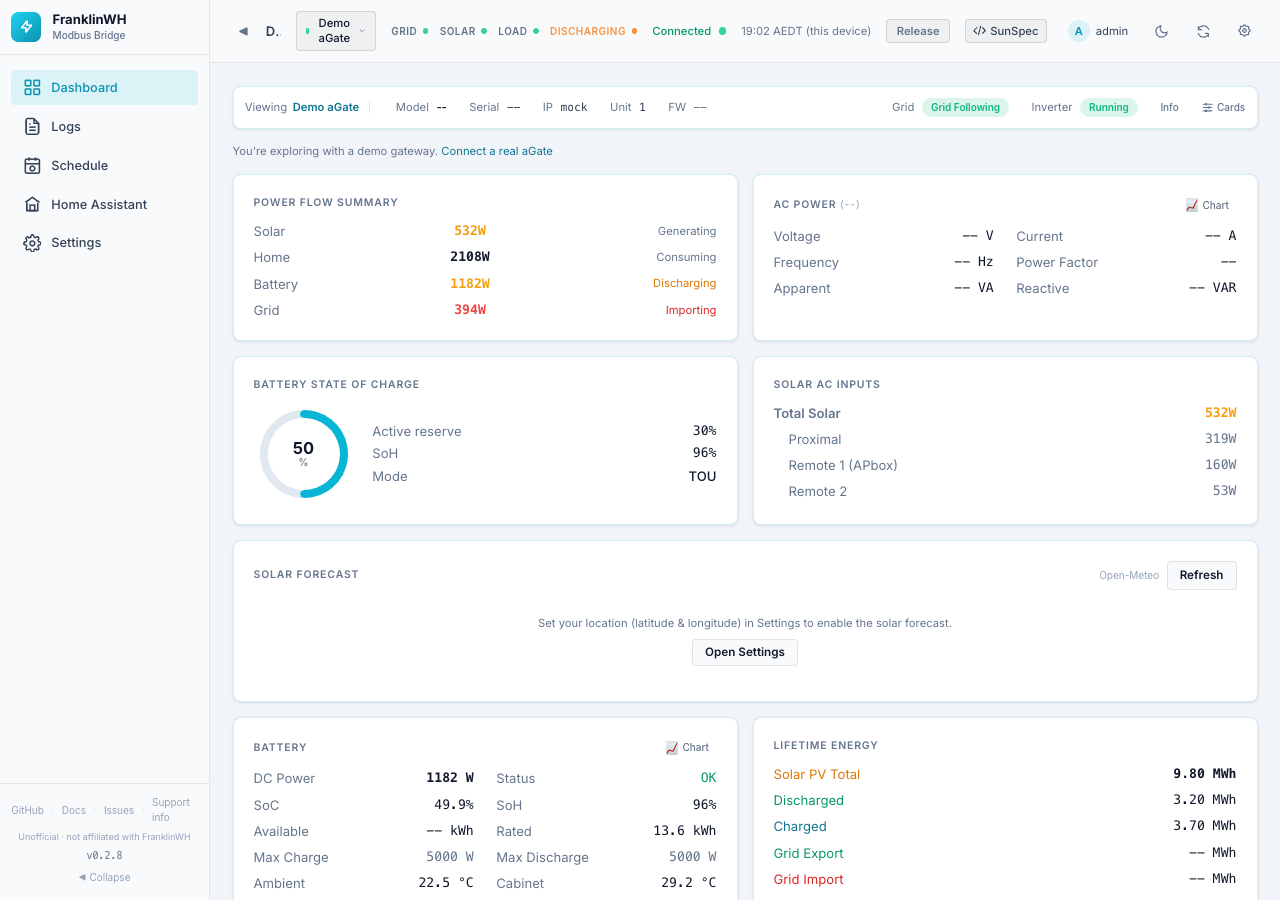Click the Release button
1280x900 pixels.
pyautogui.click(x=918, y=31)
